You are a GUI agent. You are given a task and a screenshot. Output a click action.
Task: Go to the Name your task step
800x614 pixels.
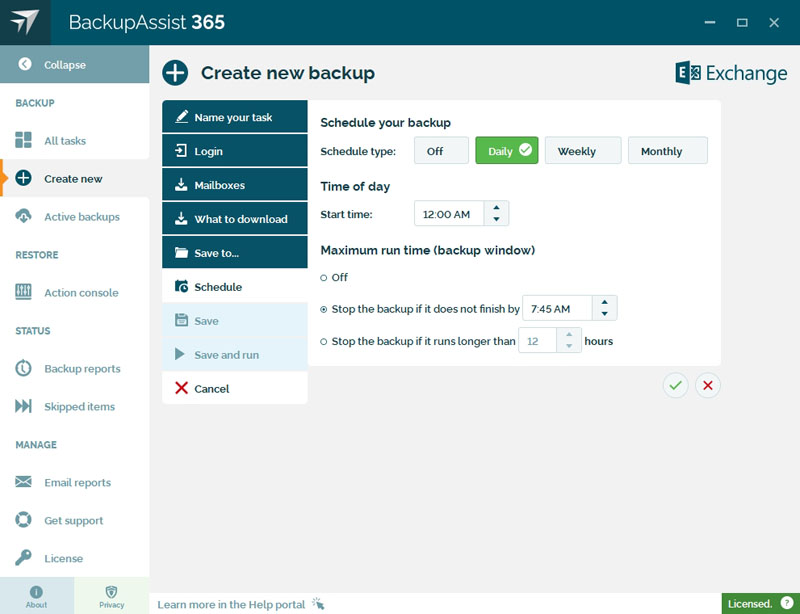(x=235, y=116)
